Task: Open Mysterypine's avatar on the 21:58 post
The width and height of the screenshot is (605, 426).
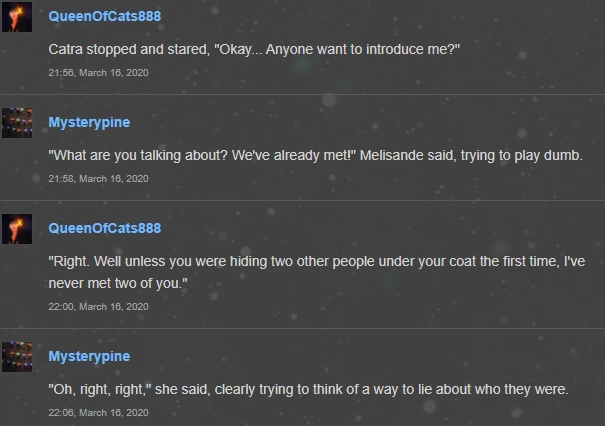Action: coord(17,123)
